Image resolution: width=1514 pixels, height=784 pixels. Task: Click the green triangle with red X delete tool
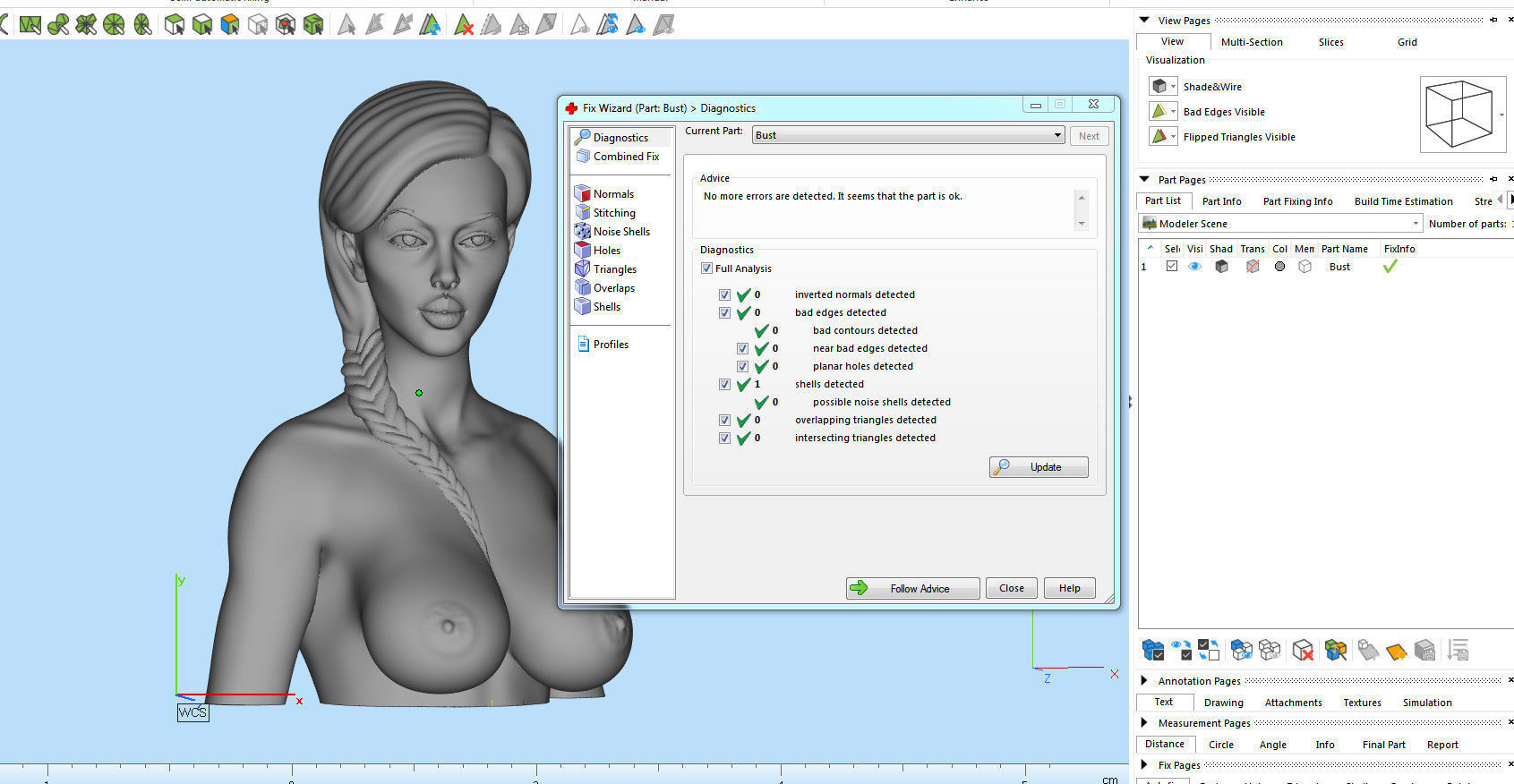[464, 25]
